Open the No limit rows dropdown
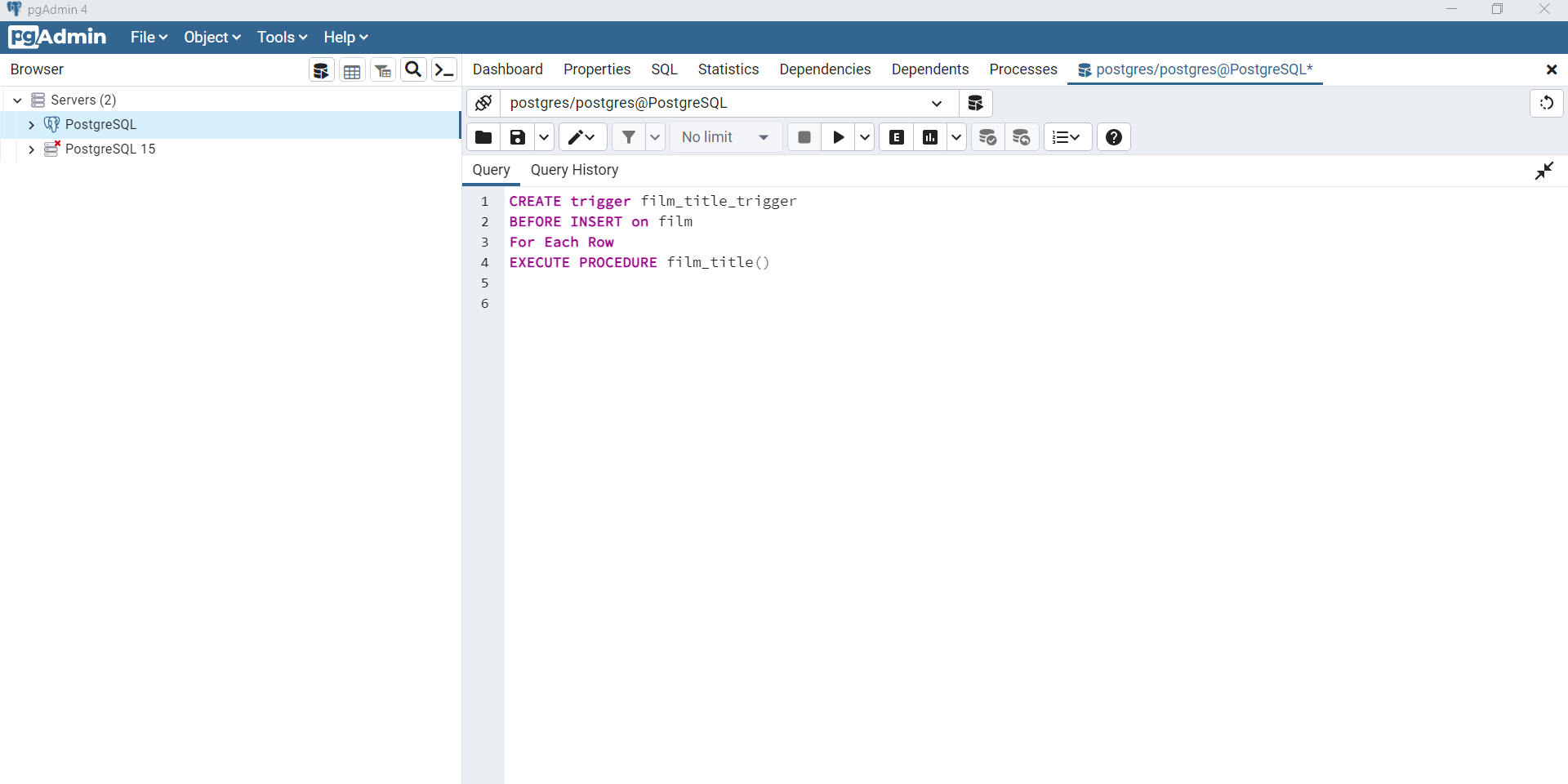Viewport: 1568px width, 784px height. 726,137
